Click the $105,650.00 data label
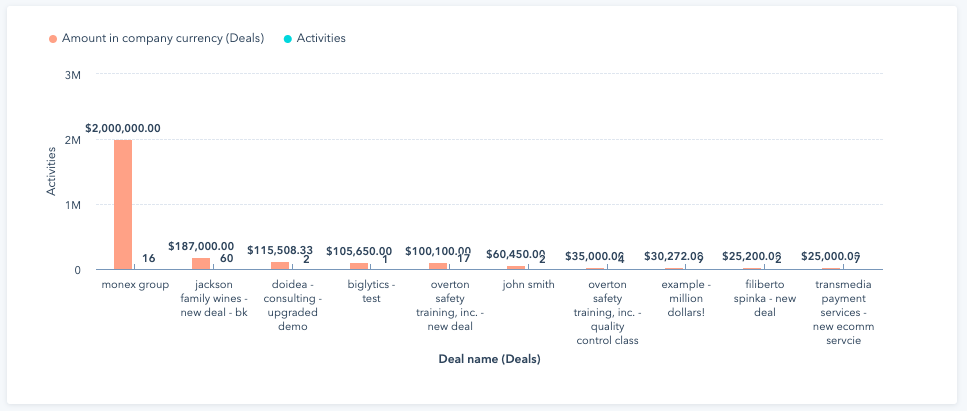This screenshot has width=967, height=411. 358,251
